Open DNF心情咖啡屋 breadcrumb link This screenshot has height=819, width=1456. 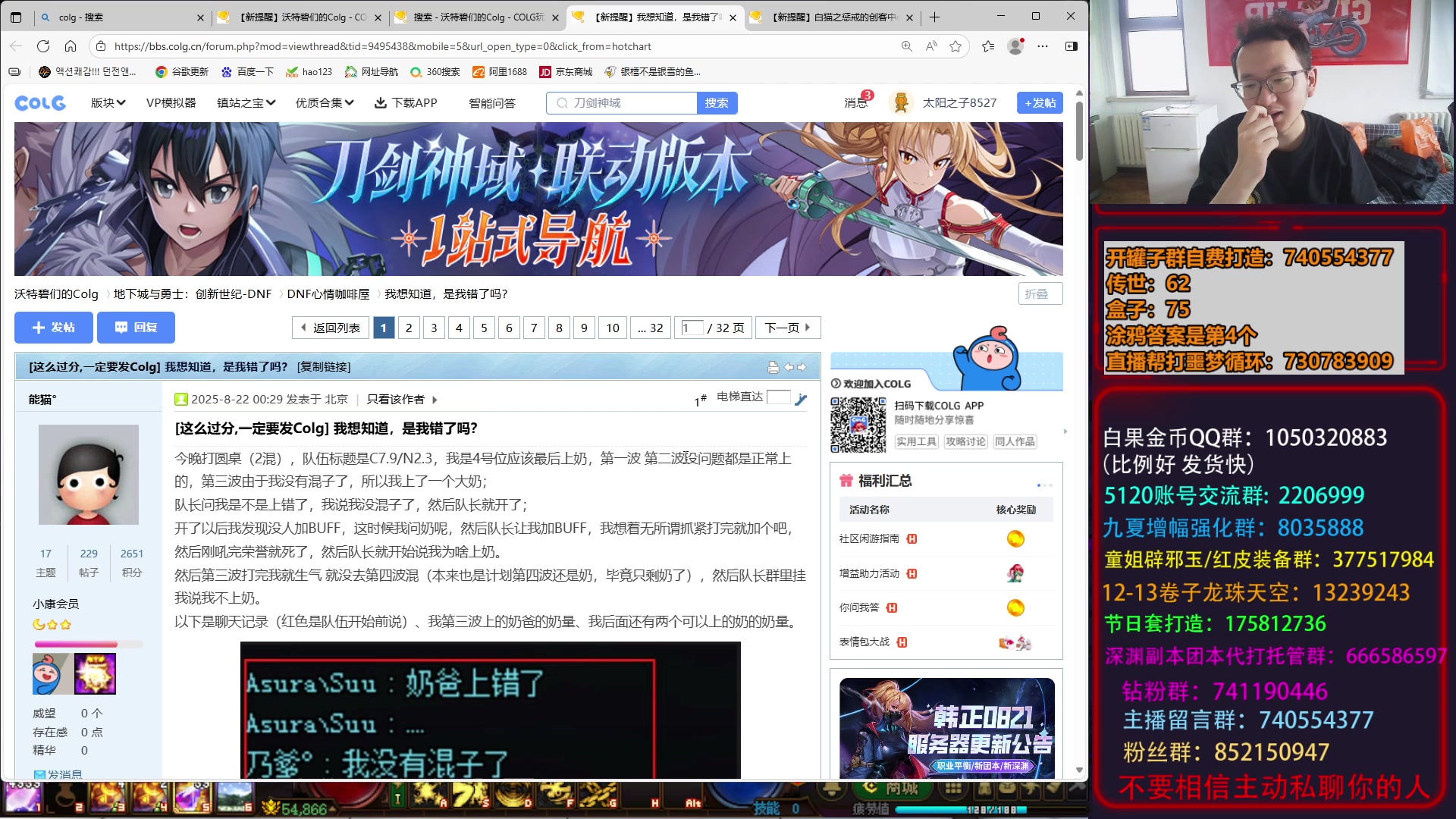pyautogui.click(x=328, y=294)
